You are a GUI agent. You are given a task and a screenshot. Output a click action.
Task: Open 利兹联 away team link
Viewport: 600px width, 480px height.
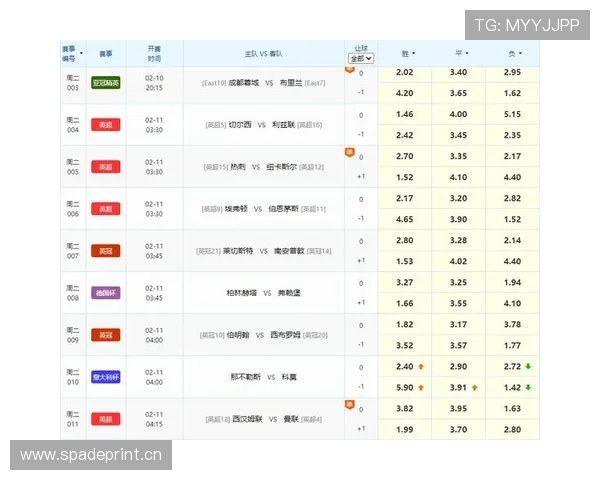coord(284,125)
